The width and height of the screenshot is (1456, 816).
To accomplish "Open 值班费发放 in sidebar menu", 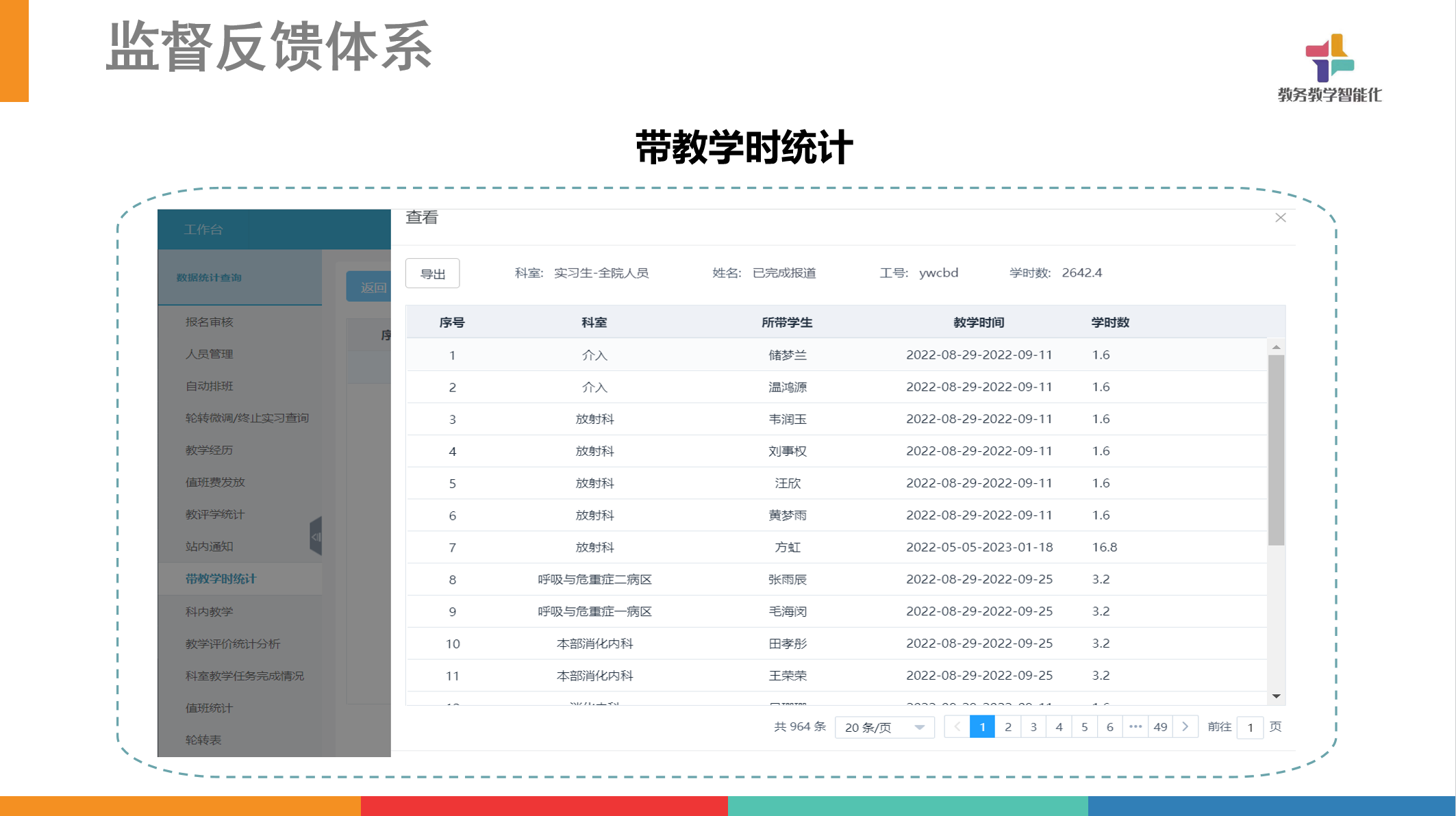I will pos(215,482).
